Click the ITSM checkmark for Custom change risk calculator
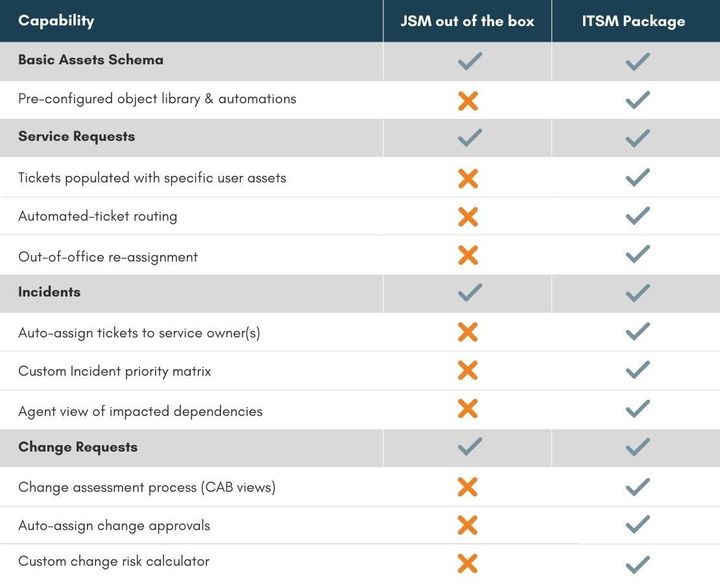This screenshot has width=720, height=584. 637,564
